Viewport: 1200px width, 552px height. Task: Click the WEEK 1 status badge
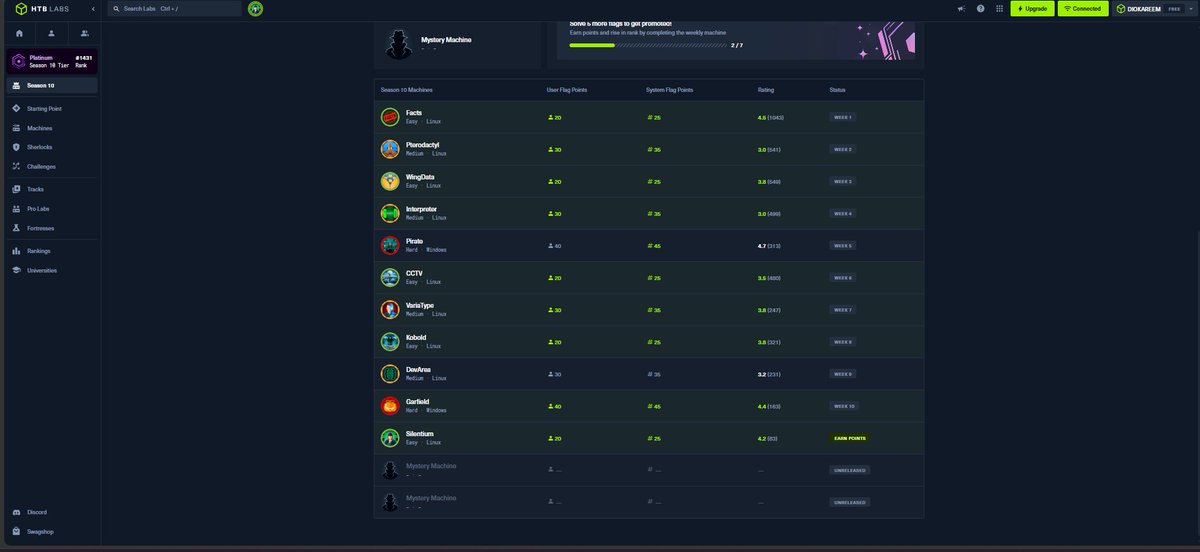pos(843,117)
